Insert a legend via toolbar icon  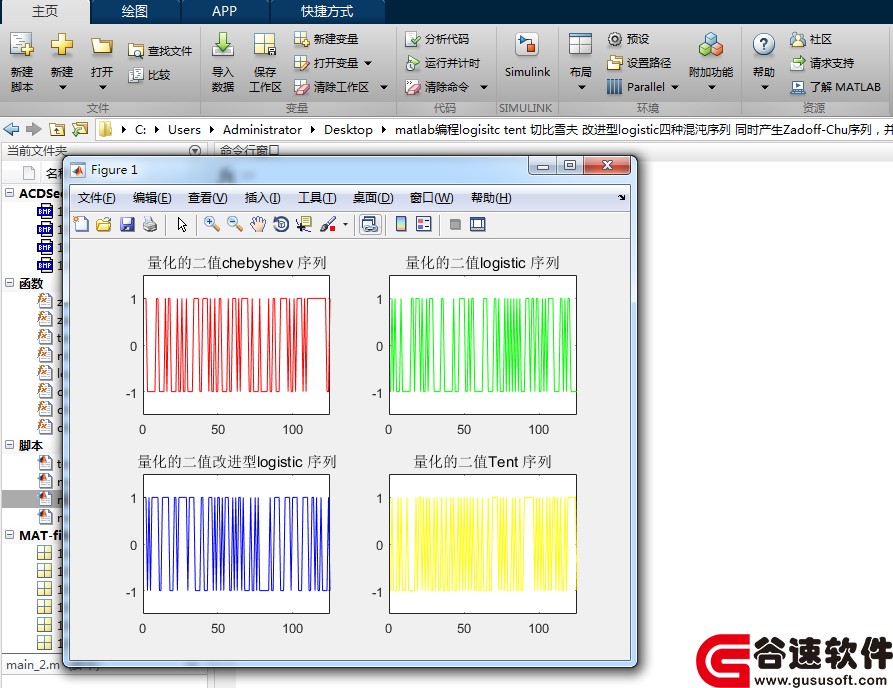(x=424, y=224)
